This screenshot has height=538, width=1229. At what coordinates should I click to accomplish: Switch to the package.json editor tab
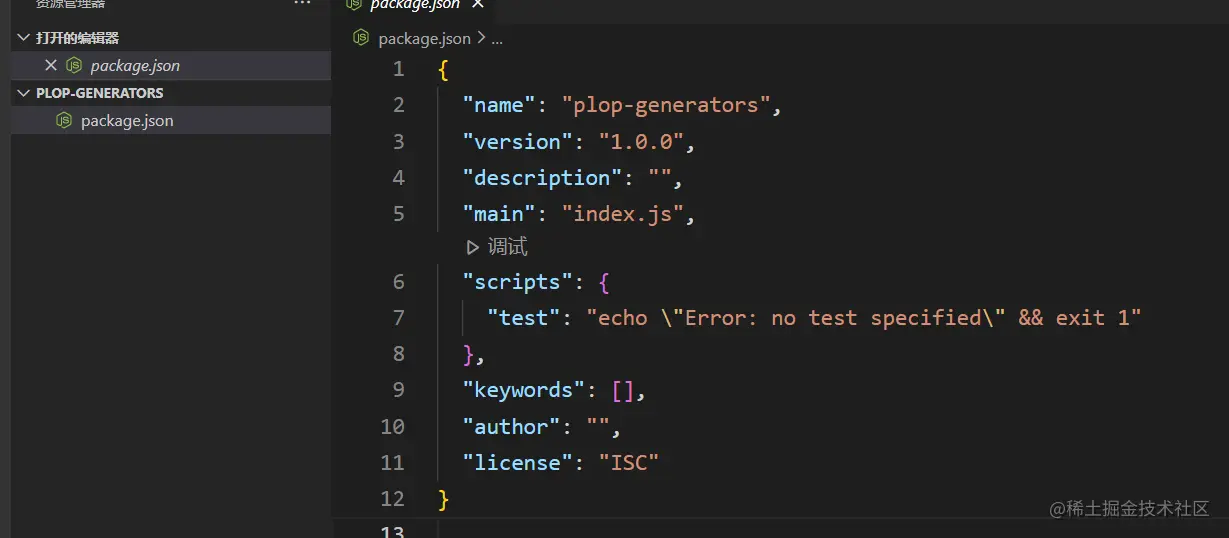point(414,4)
